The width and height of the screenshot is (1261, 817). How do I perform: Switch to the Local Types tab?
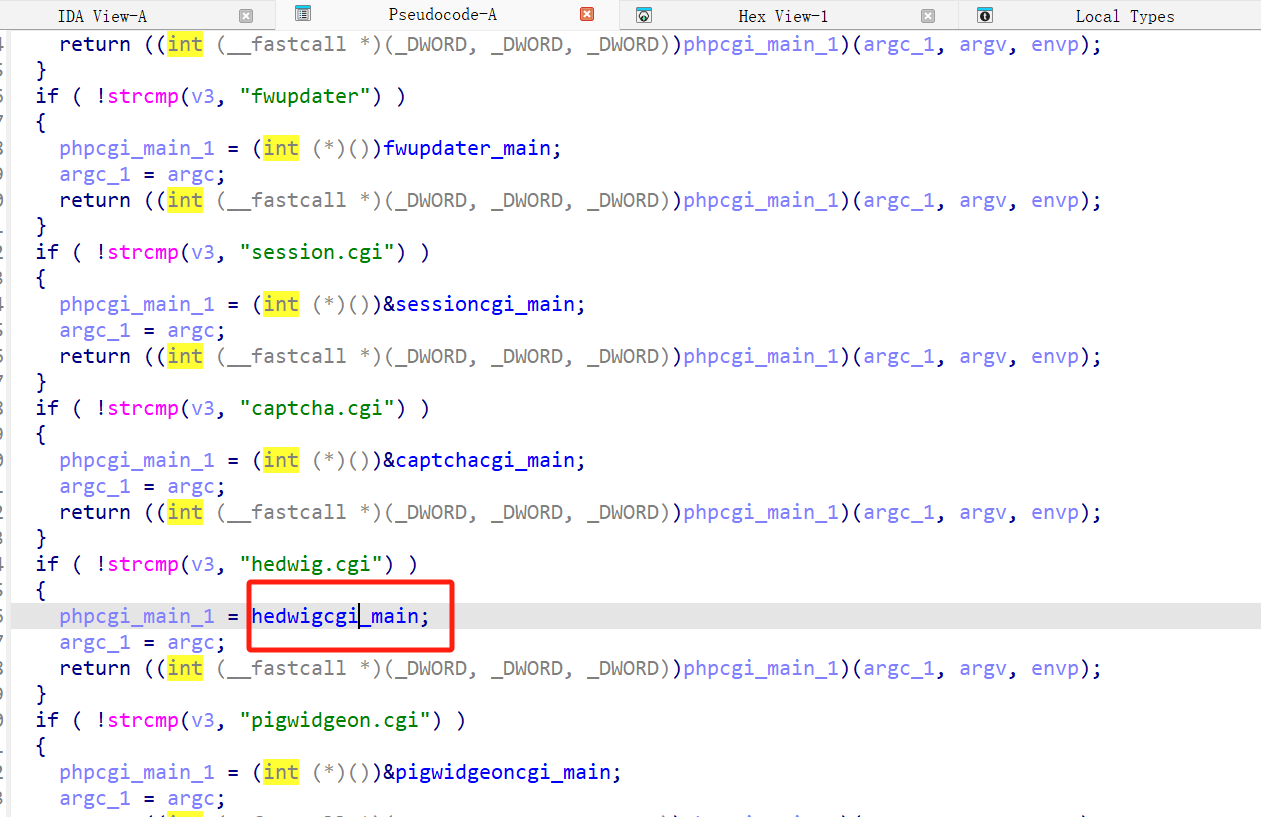1125,16
